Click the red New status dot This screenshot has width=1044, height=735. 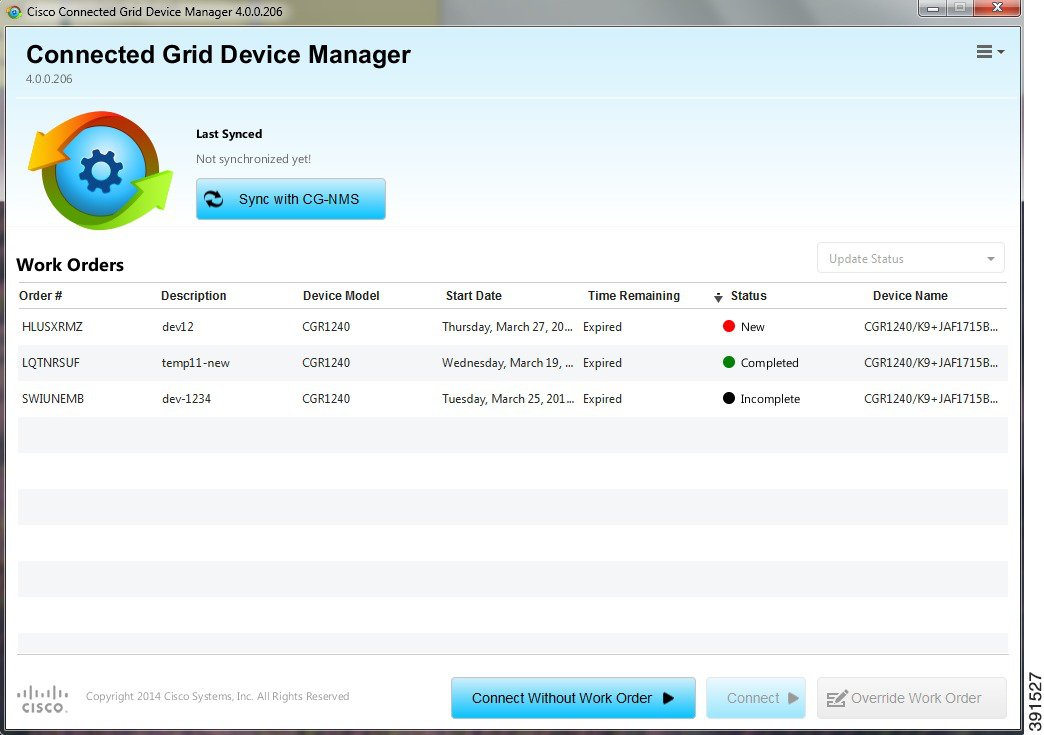click(x=728, y=326)
